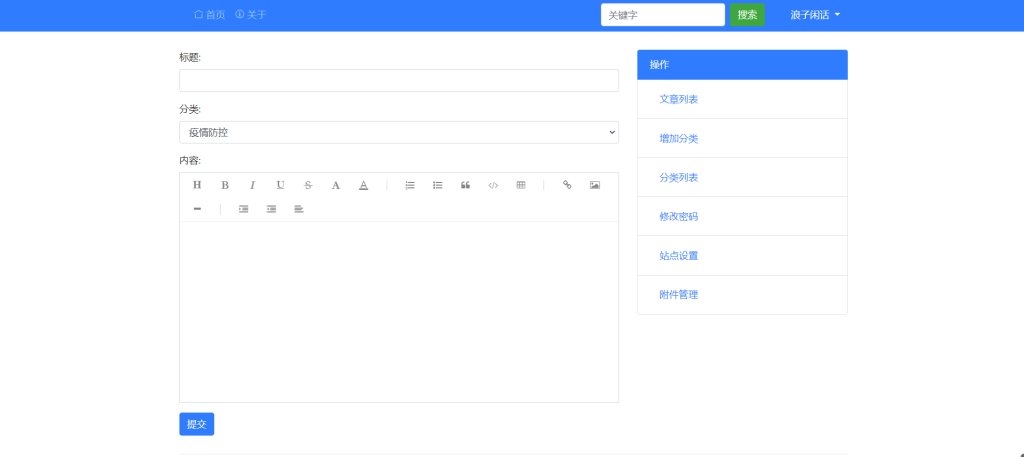Open 站点设置 in the sidebar
Image resolution: width=1024 pixels, height=457 pixels.
(679, 255)
